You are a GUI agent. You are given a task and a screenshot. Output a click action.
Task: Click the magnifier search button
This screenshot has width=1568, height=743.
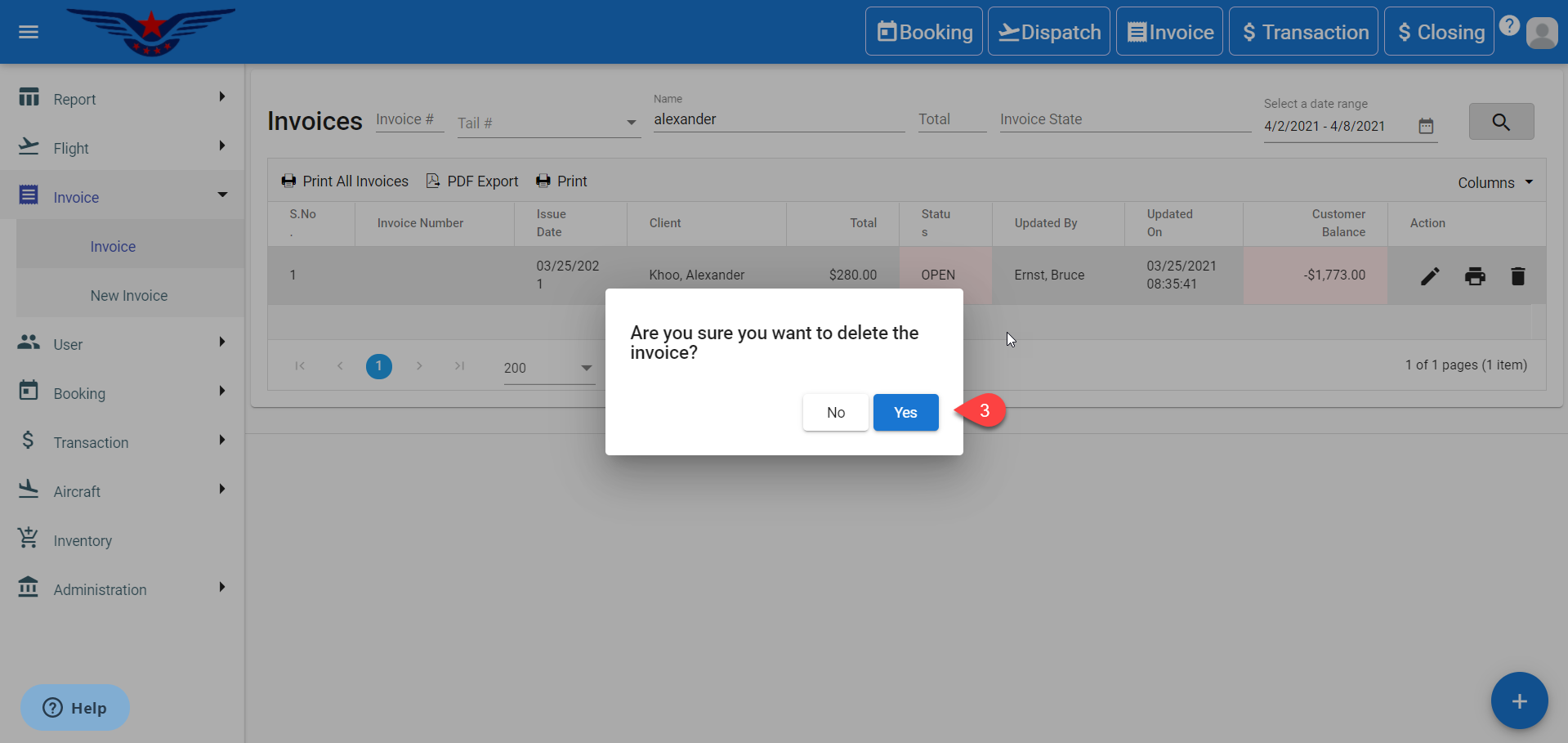tap(1501, 122)
